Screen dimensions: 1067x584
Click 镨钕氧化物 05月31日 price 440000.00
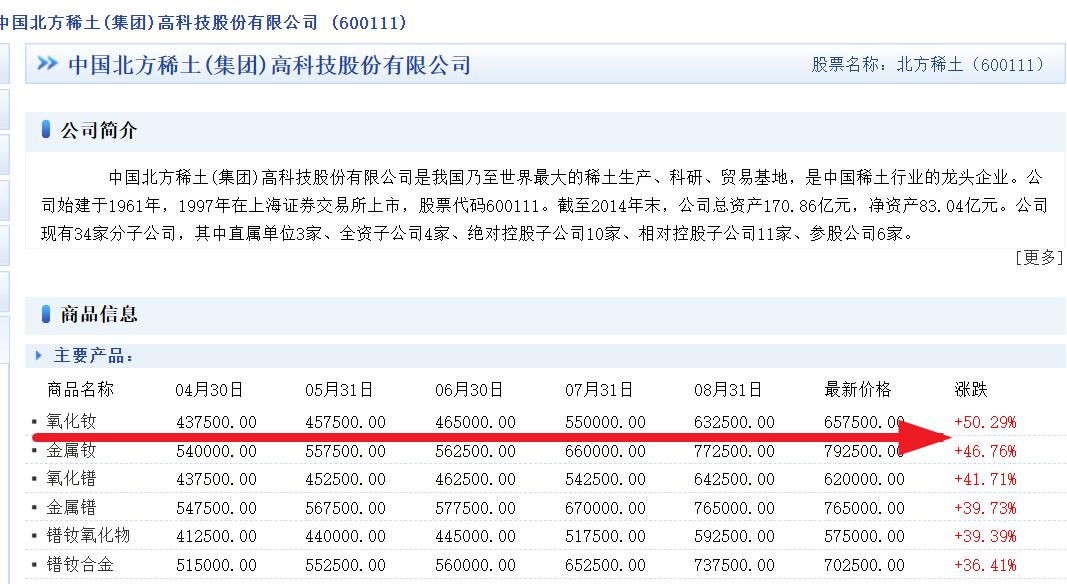point(346,537)
